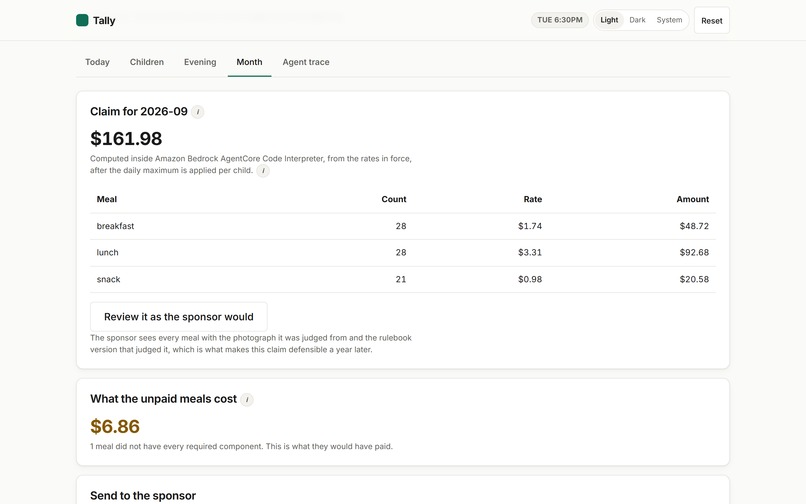Click the 1 meal did not have text

pyautogui.click(x=241, y=446)
